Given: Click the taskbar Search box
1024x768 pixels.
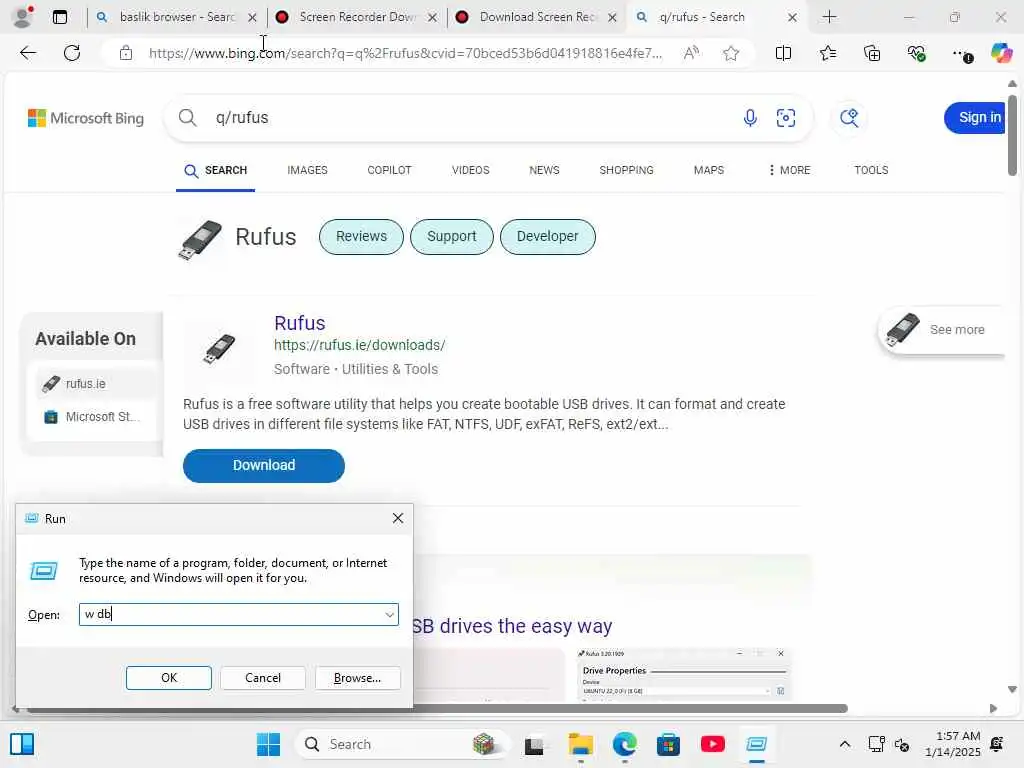Looking at the screenshot, I should coord(400,744).
